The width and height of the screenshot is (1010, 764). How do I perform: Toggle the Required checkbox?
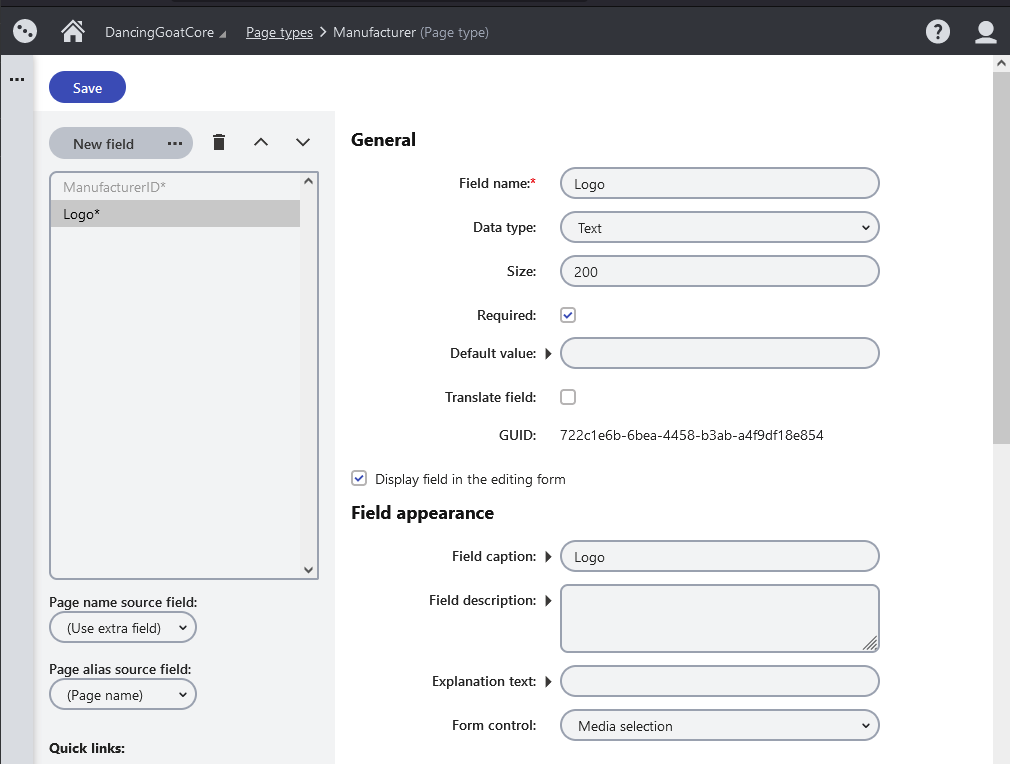tap(567, 315)
